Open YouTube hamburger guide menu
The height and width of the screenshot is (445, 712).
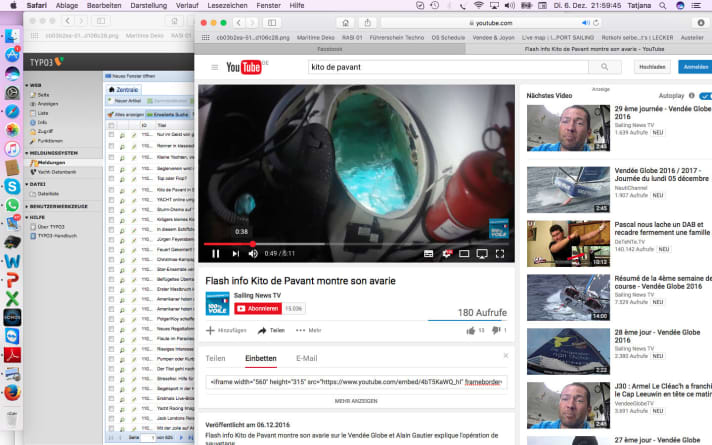[215, 67]
